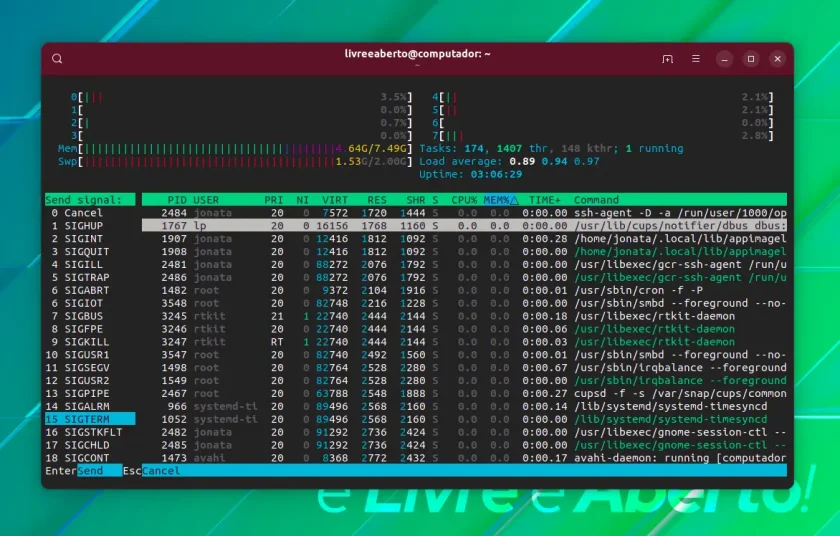Select SIGSEGV in signal list
Viewport: 840px width, 536px height.
(90, 368)
